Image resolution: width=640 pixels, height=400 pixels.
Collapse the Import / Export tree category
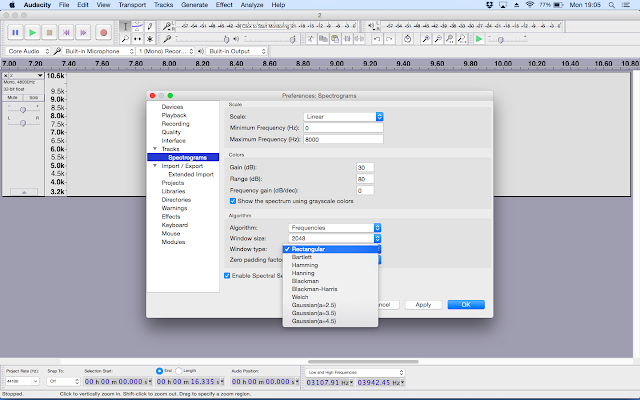click(x=155, y=166)
